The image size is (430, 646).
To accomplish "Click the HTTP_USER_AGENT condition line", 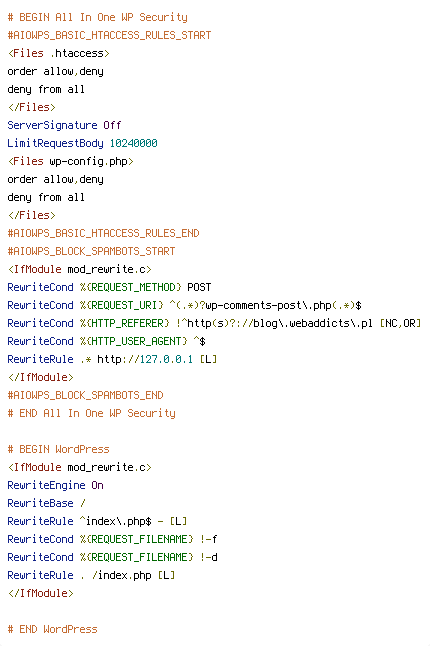I will pos(106,342).
